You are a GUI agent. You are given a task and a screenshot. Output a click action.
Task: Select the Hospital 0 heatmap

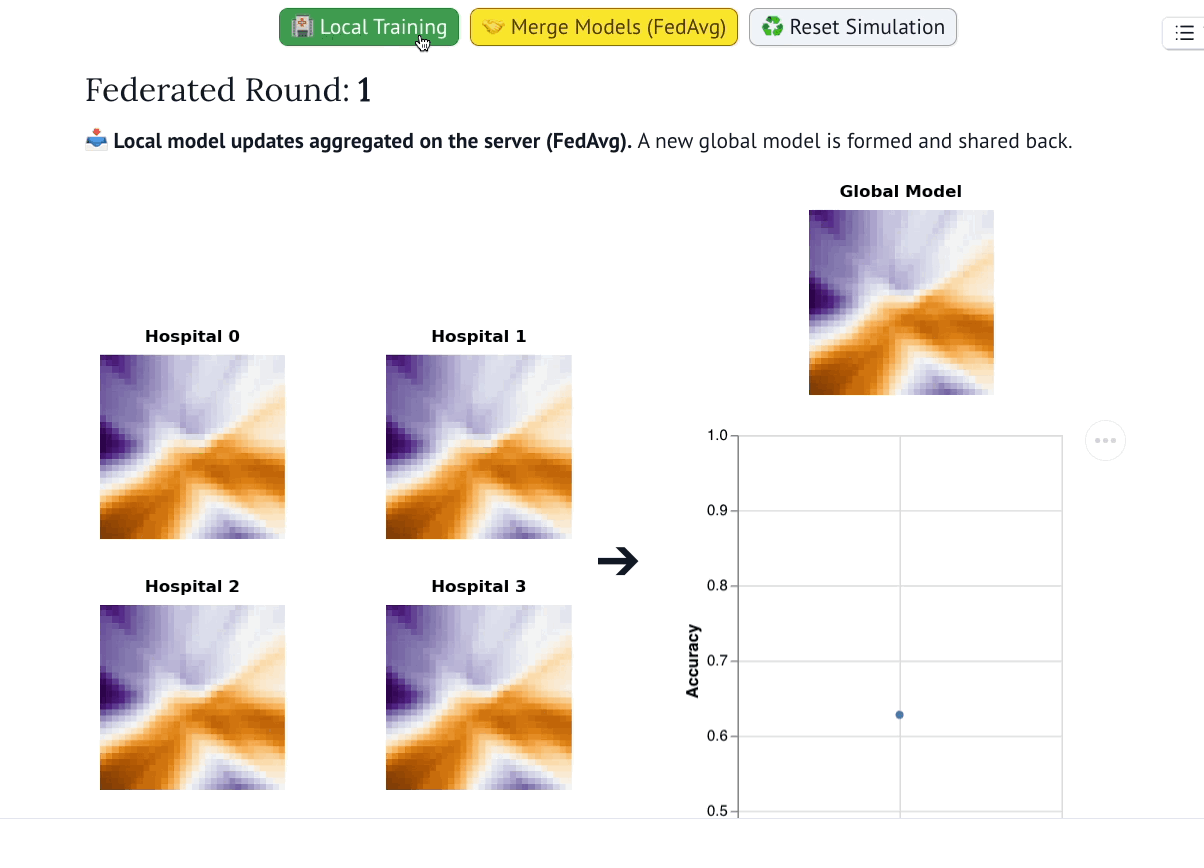coord(192,447)
